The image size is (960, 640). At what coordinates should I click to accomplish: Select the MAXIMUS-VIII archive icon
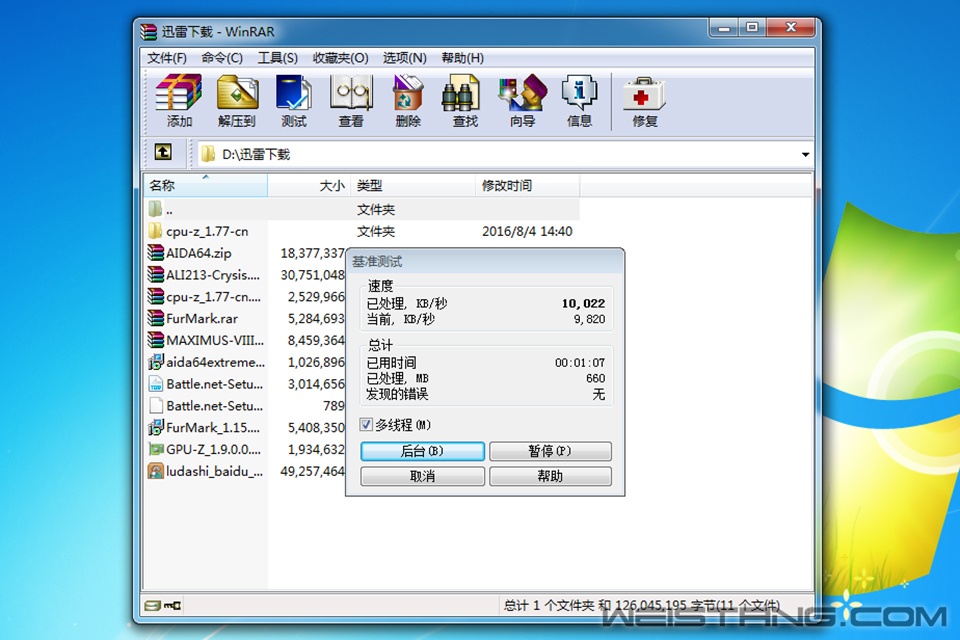click(x=156, y=340)
